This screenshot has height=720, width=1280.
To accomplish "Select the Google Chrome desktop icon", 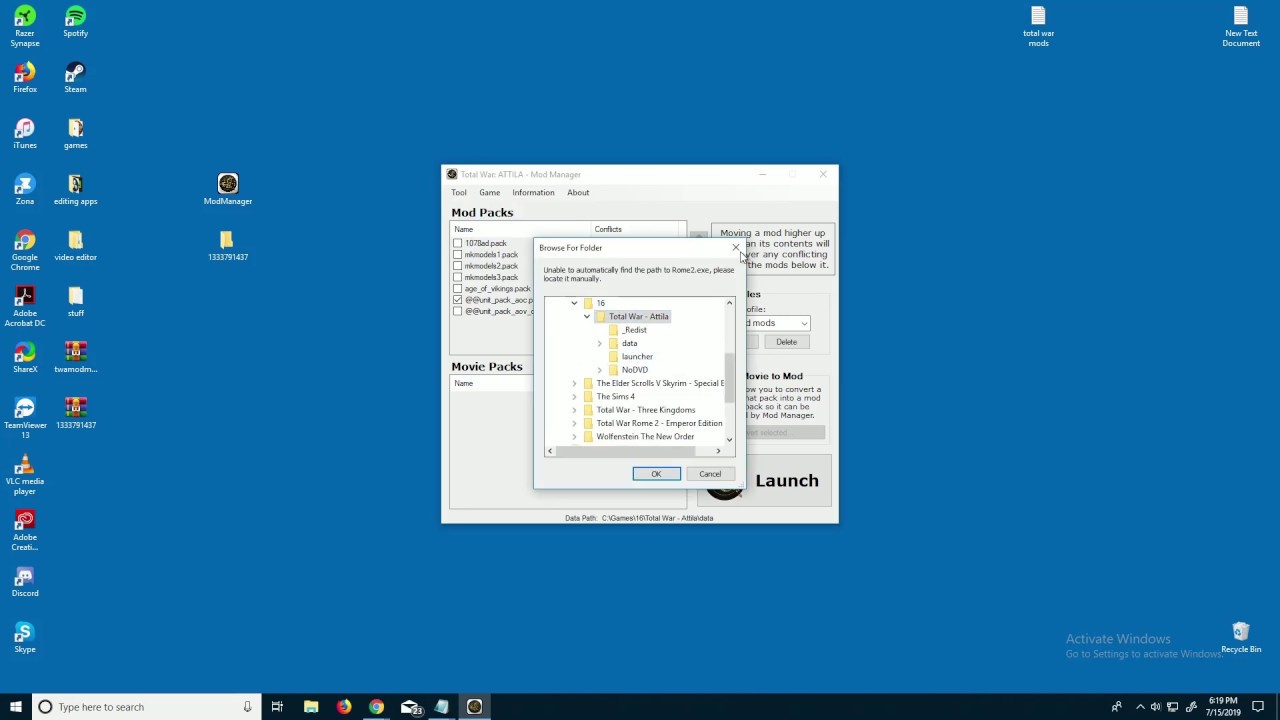I will 25,250.
